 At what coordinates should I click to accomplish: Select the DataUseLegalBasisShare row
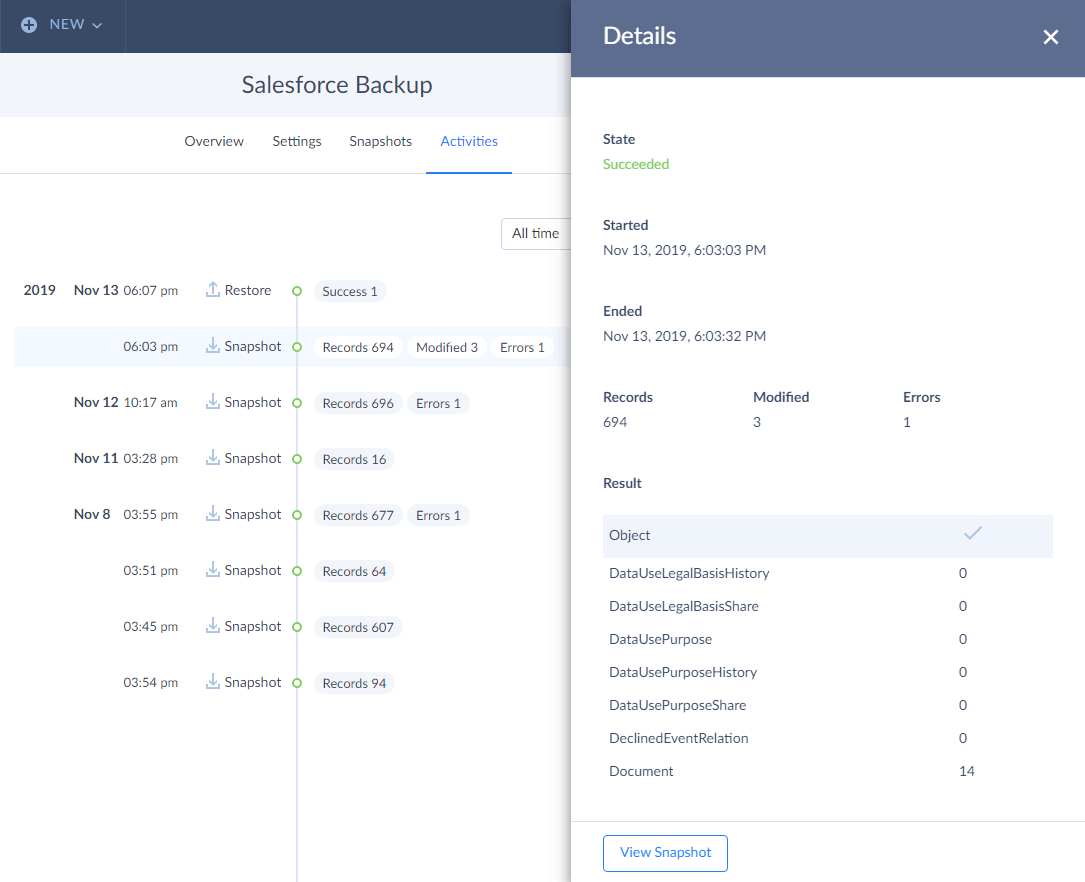(x=828, y=607)
